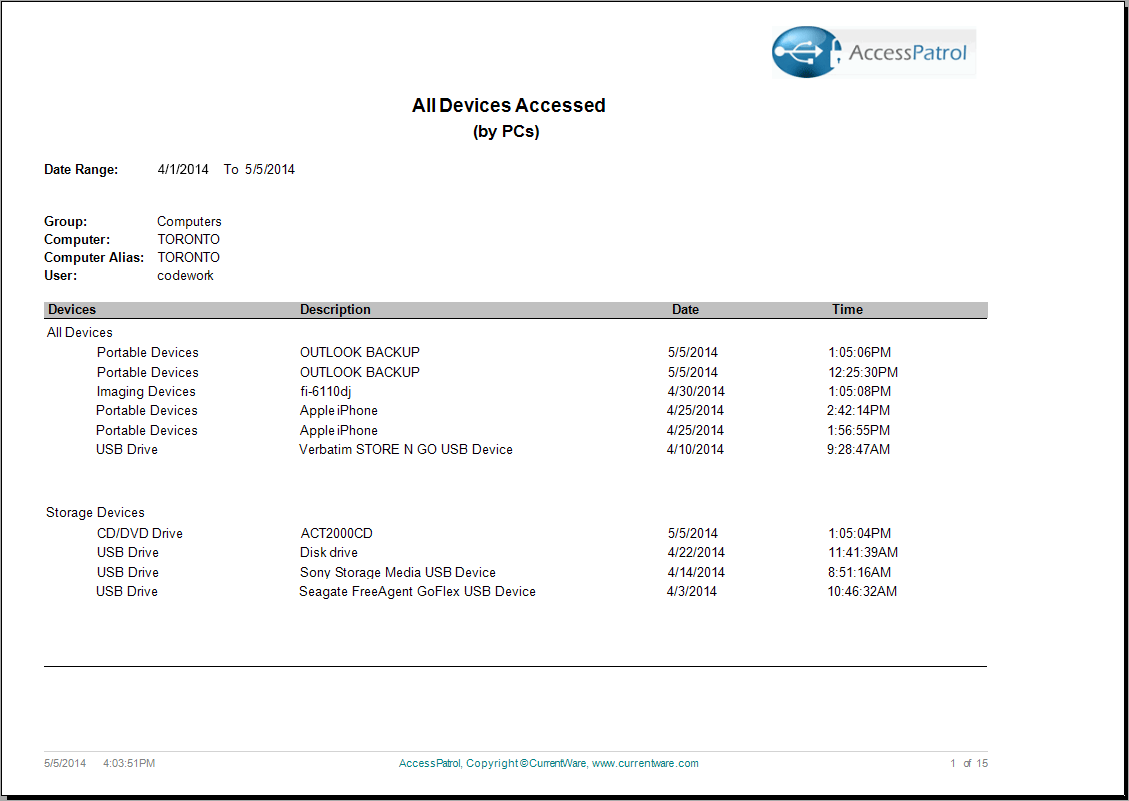Image resolution: width=1129 pixels, height=801 pixels.
Task: Click the Computer Alias value TORONTO
Action: point(189,257)
